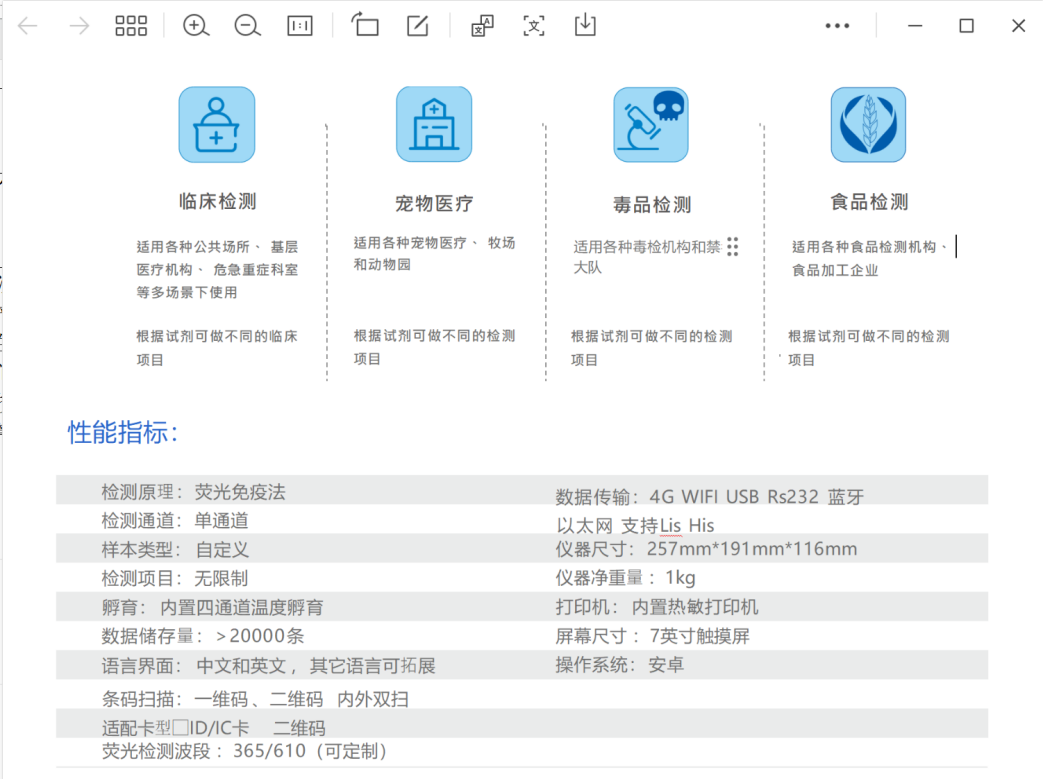Click the 食品检测 wheat leaf icon
Screen dimensions: 1043x779
pos(868,125)
